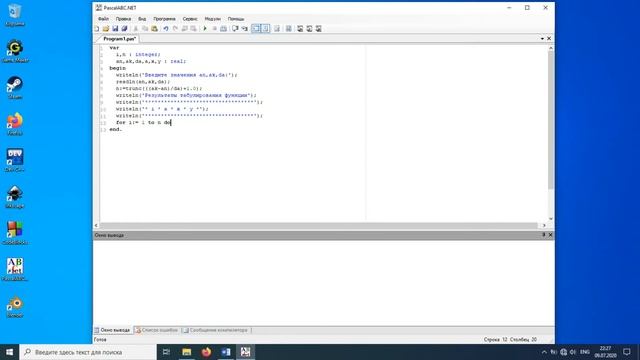Viewport: 640px width, 360px height.
Task: Open the Вид menu
Action: click(142, 19)
